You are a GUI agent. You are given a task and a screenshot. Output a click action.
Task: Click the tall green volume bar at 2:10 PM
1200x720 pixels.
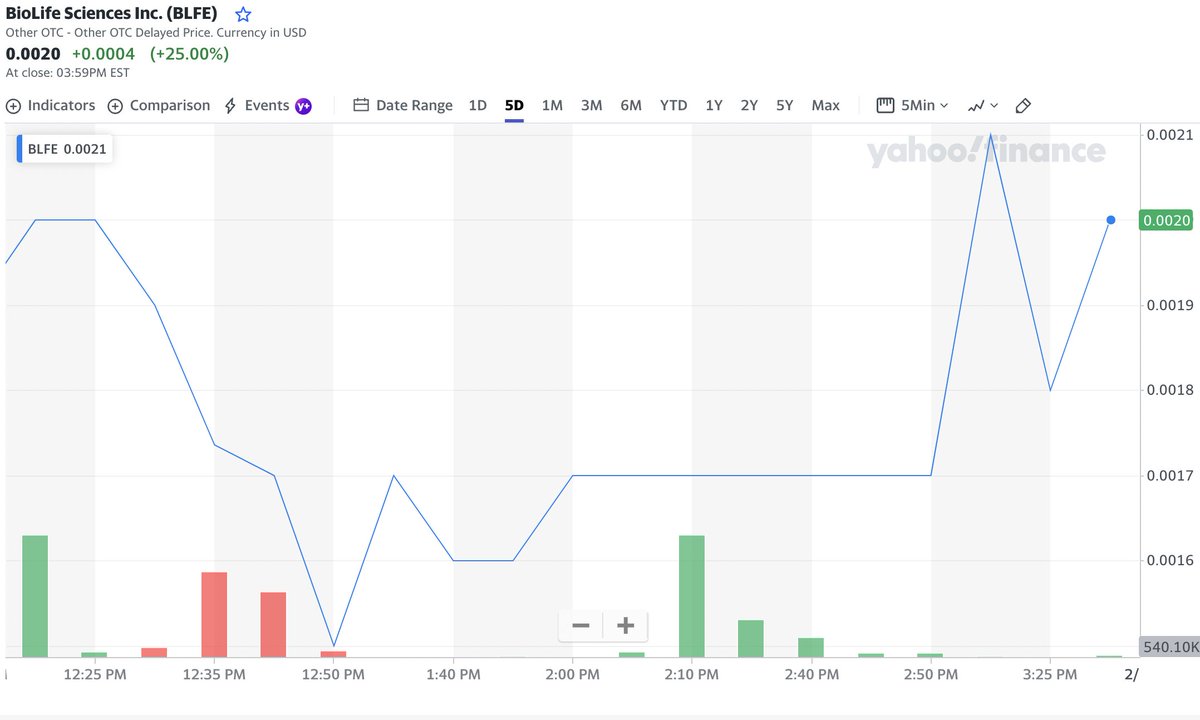click(692, 596)
